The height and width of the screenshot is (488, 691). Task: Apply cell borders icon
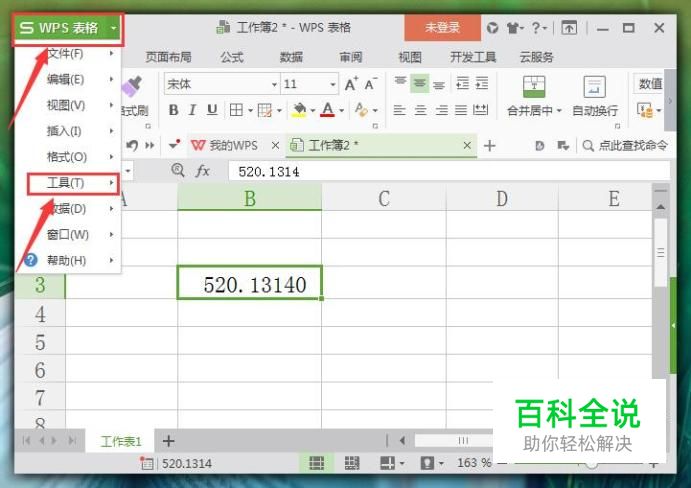[237, 110]
